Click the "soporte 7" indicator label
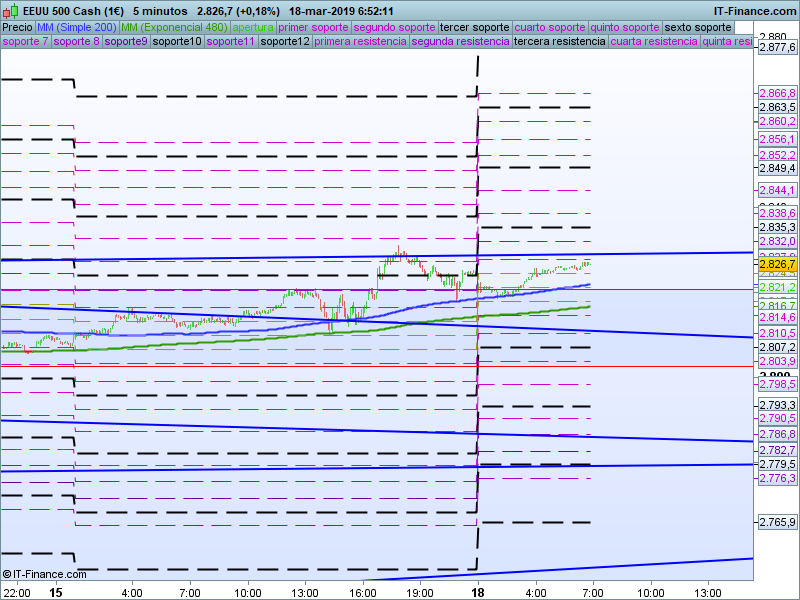 pos(25,41)
